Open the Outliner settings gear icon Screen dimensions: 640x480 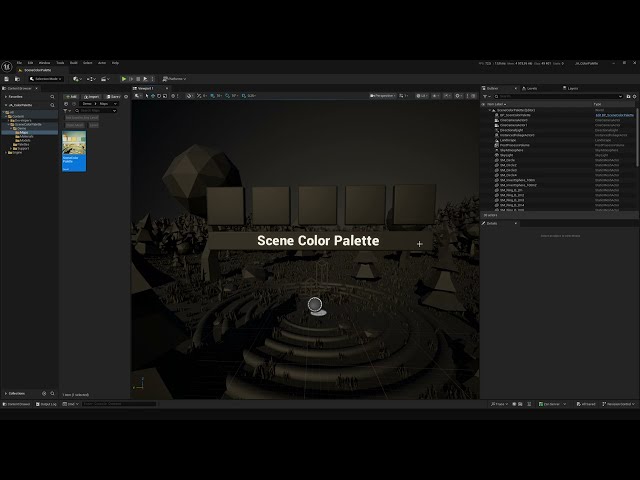click(634, 96)
